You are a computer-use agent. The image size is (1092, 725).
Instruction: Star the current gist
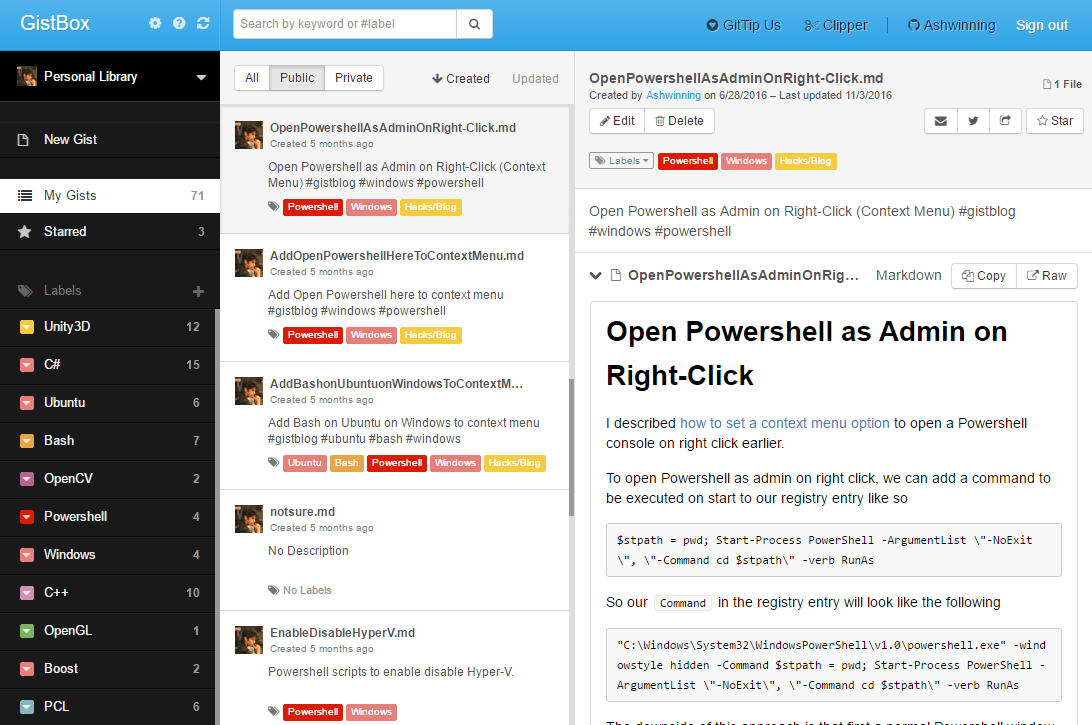[1054, 121]
